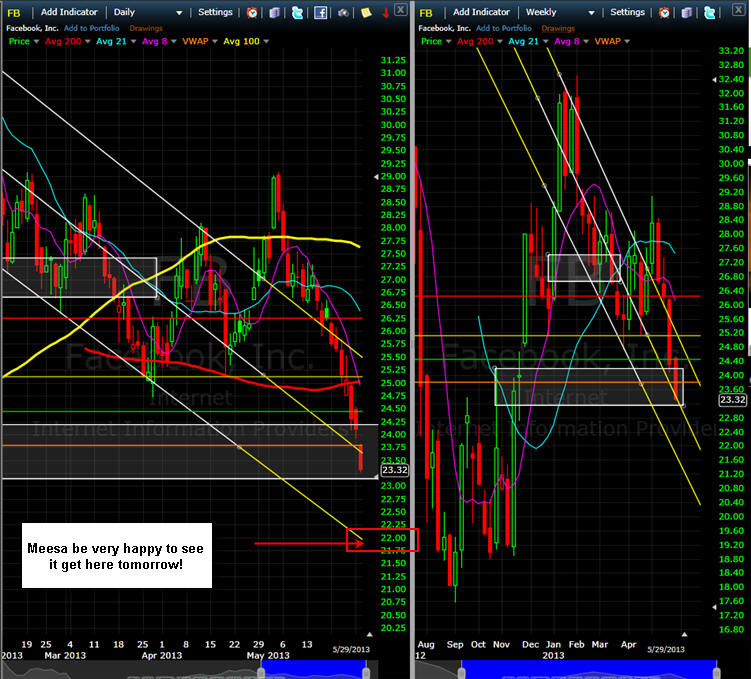Expand Avg 21 dropdown arrow in Weekly chart
Viewport: 751px width, 679px height.
tap(545, 42)
